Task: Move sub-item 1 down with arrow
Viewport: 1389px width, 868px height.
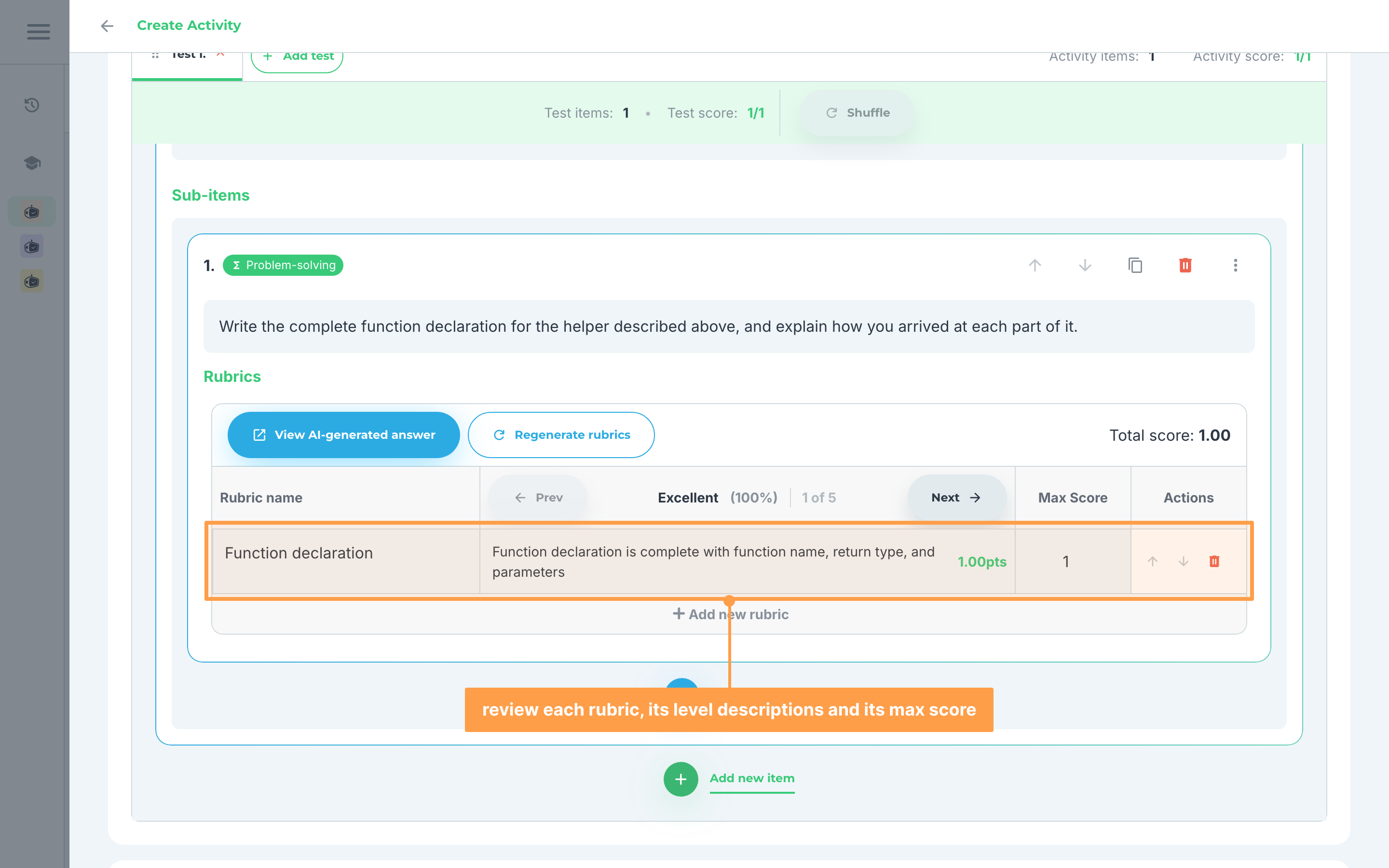Action: point(1085,265)
